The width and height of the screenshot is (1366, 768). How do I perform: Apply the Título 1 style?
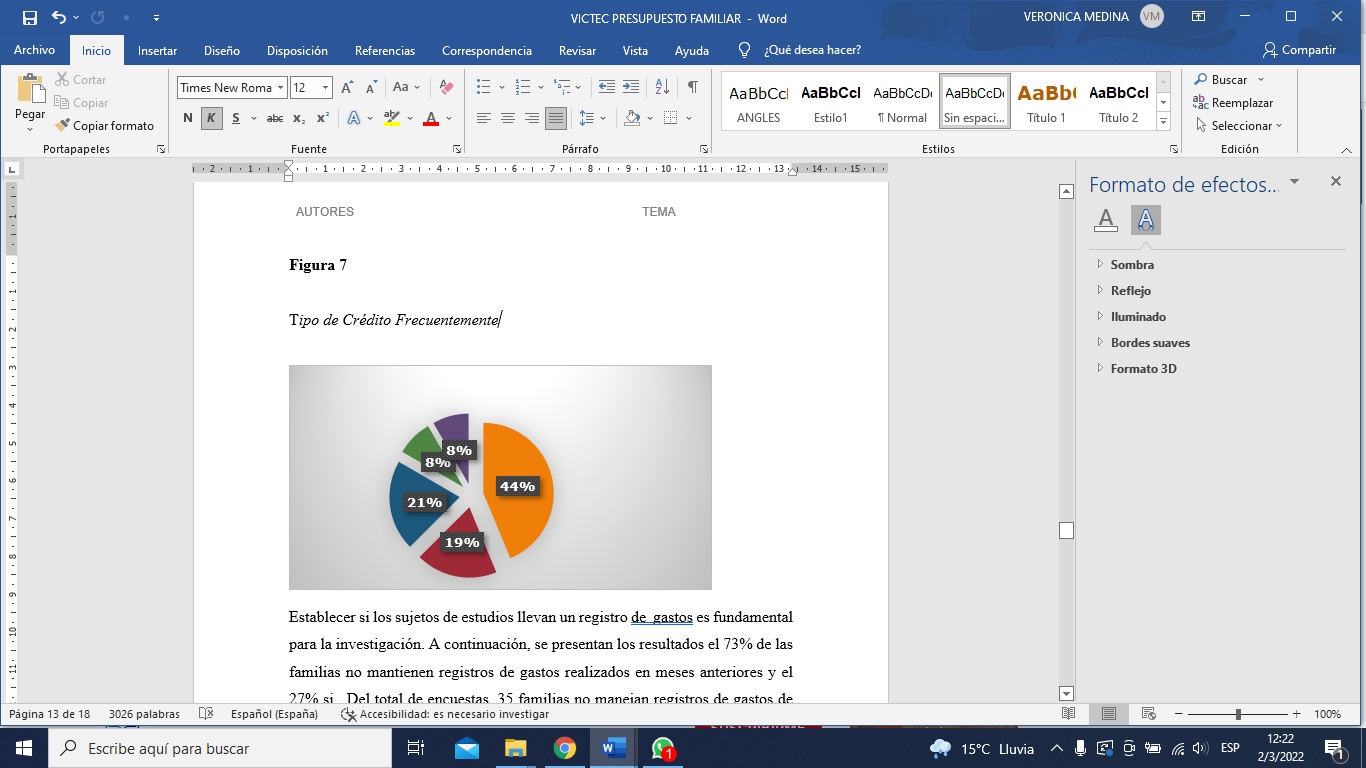pos(1046,102)
